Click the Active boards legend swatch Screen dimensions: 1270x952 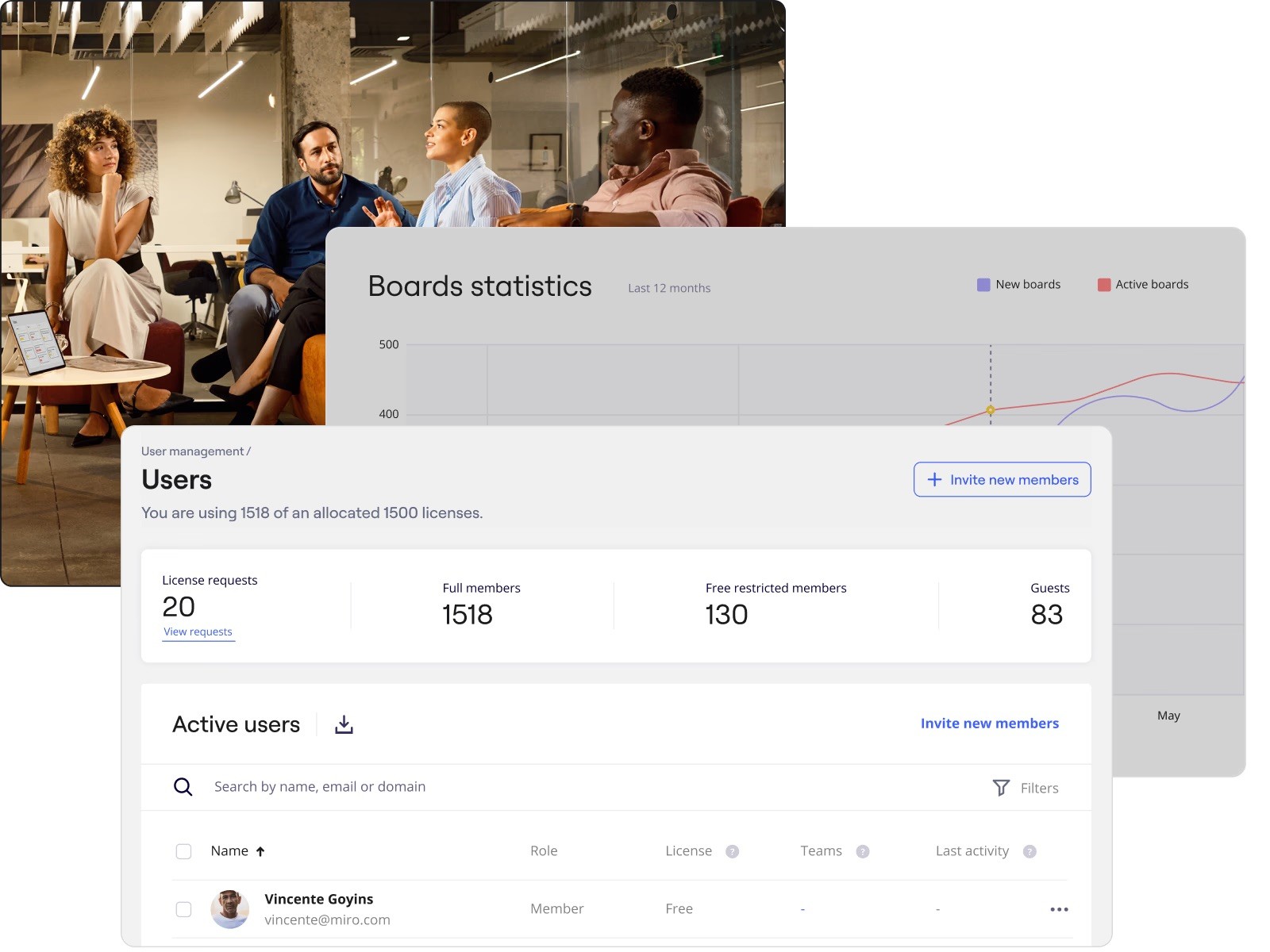click(1104, 285)
